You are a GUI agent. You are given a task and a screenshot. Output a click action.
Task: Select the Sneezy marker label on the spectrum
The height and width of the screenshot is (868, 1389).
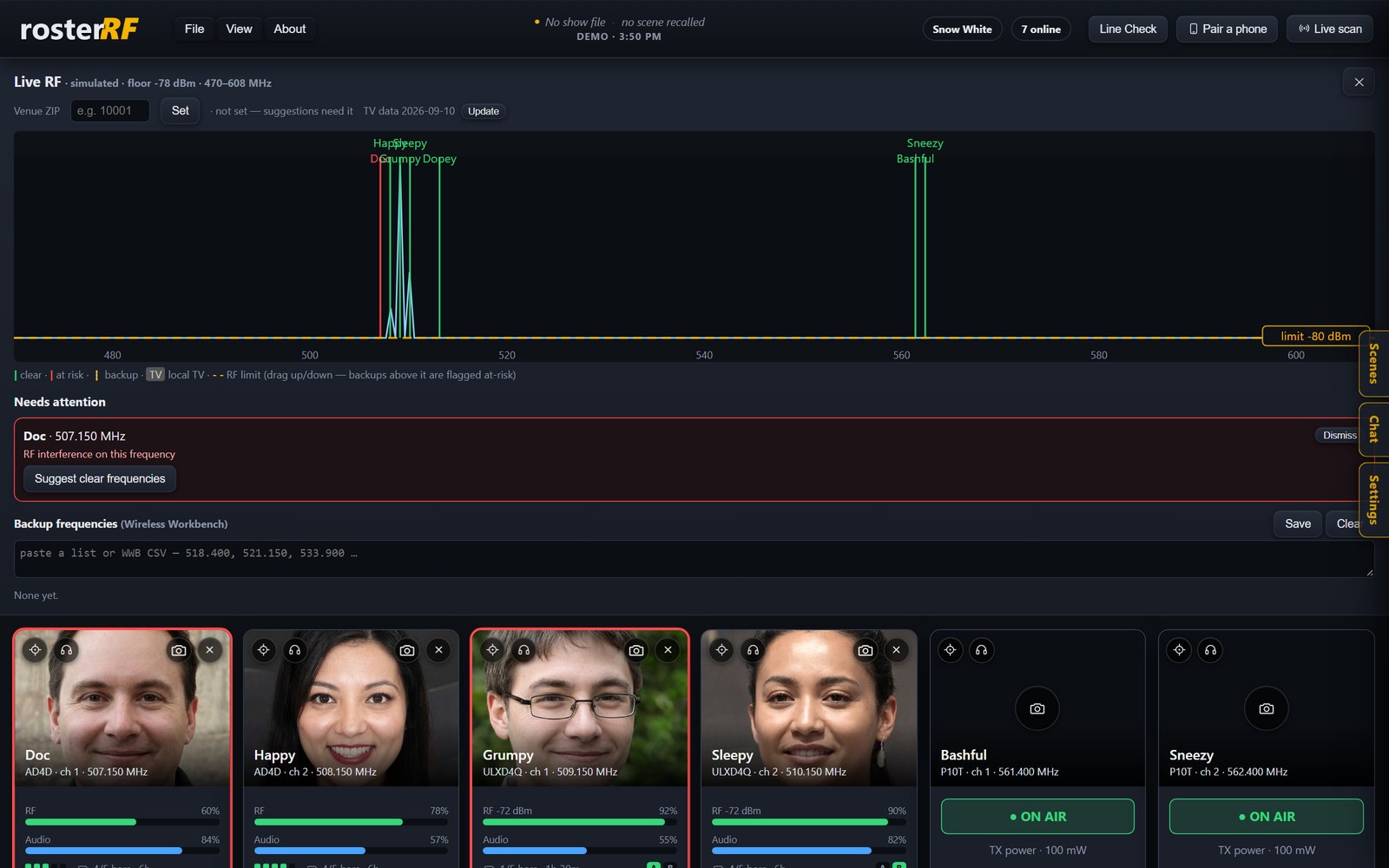(925, 143)
